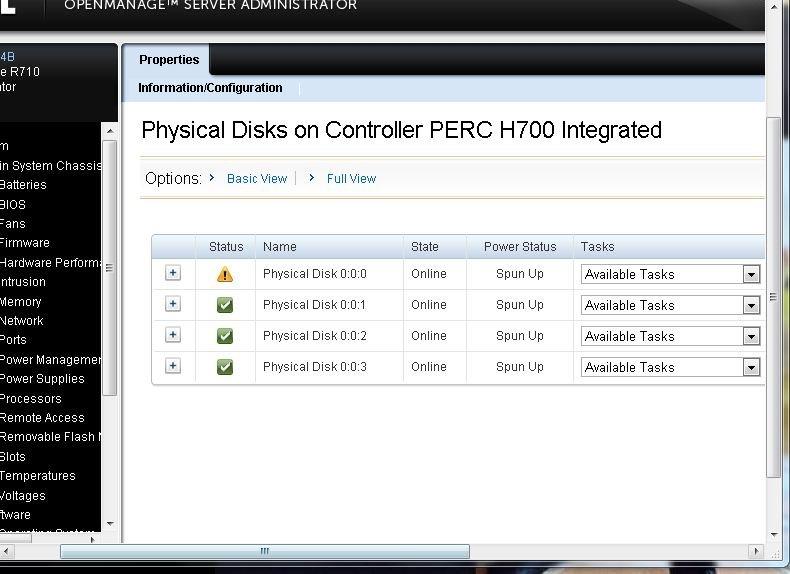Click the green check icon for Disk 0:0:1

225,305
